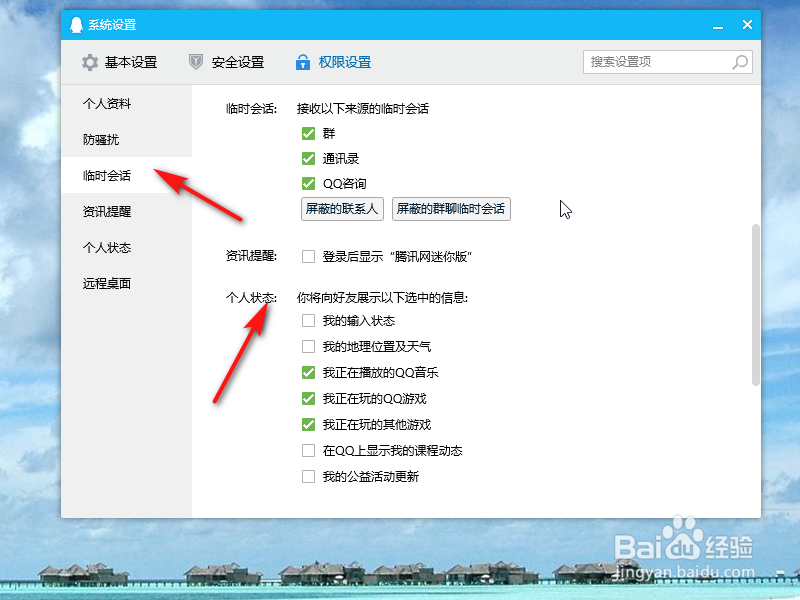Click the 临时会话: section label
The image size is (800, 600).
(x=251, y=109)
